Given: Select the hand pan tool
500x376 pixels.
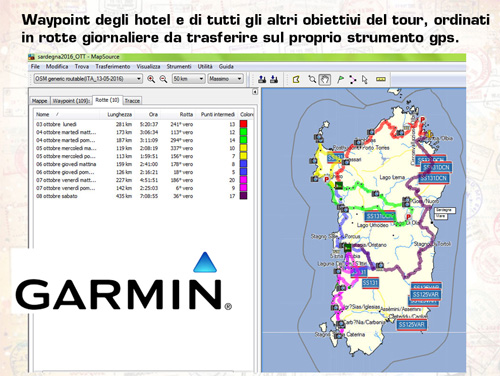Looking at the screenshot, I should coord(325,79).
